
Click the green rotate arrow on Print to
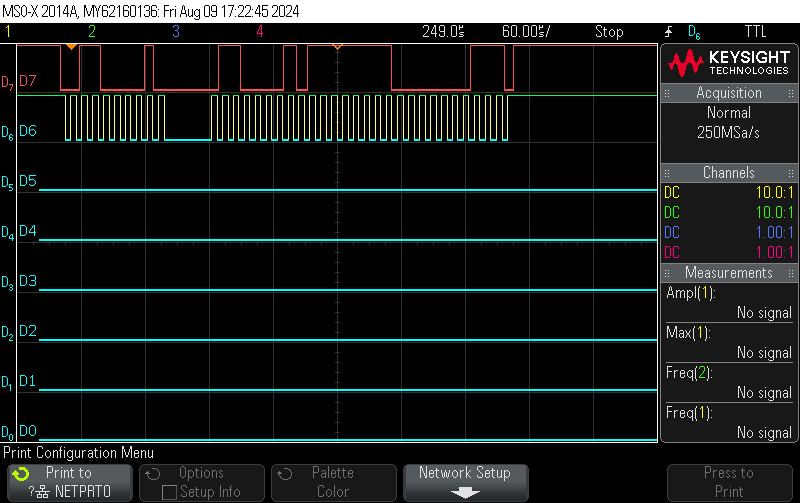pyautogui.click(x=21, y=474)
